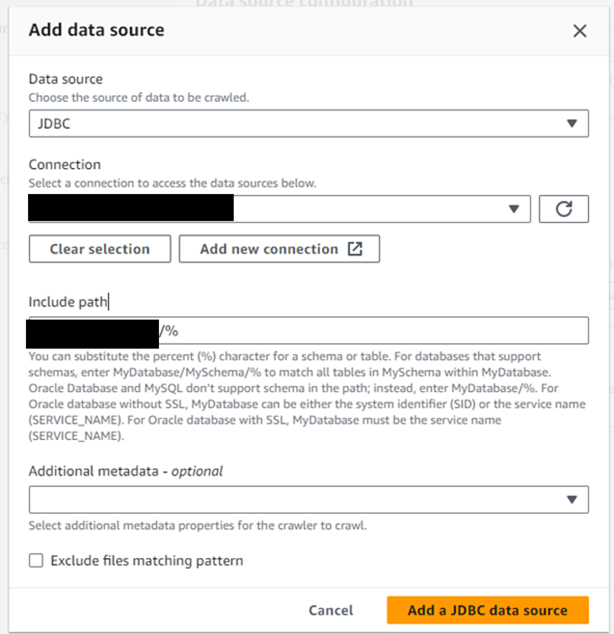Enable Exclude files matching pattern checkbox
Image resolution: width=614 pixels, height=634 pixels.
pyautogui.click(x=36, y=561)
